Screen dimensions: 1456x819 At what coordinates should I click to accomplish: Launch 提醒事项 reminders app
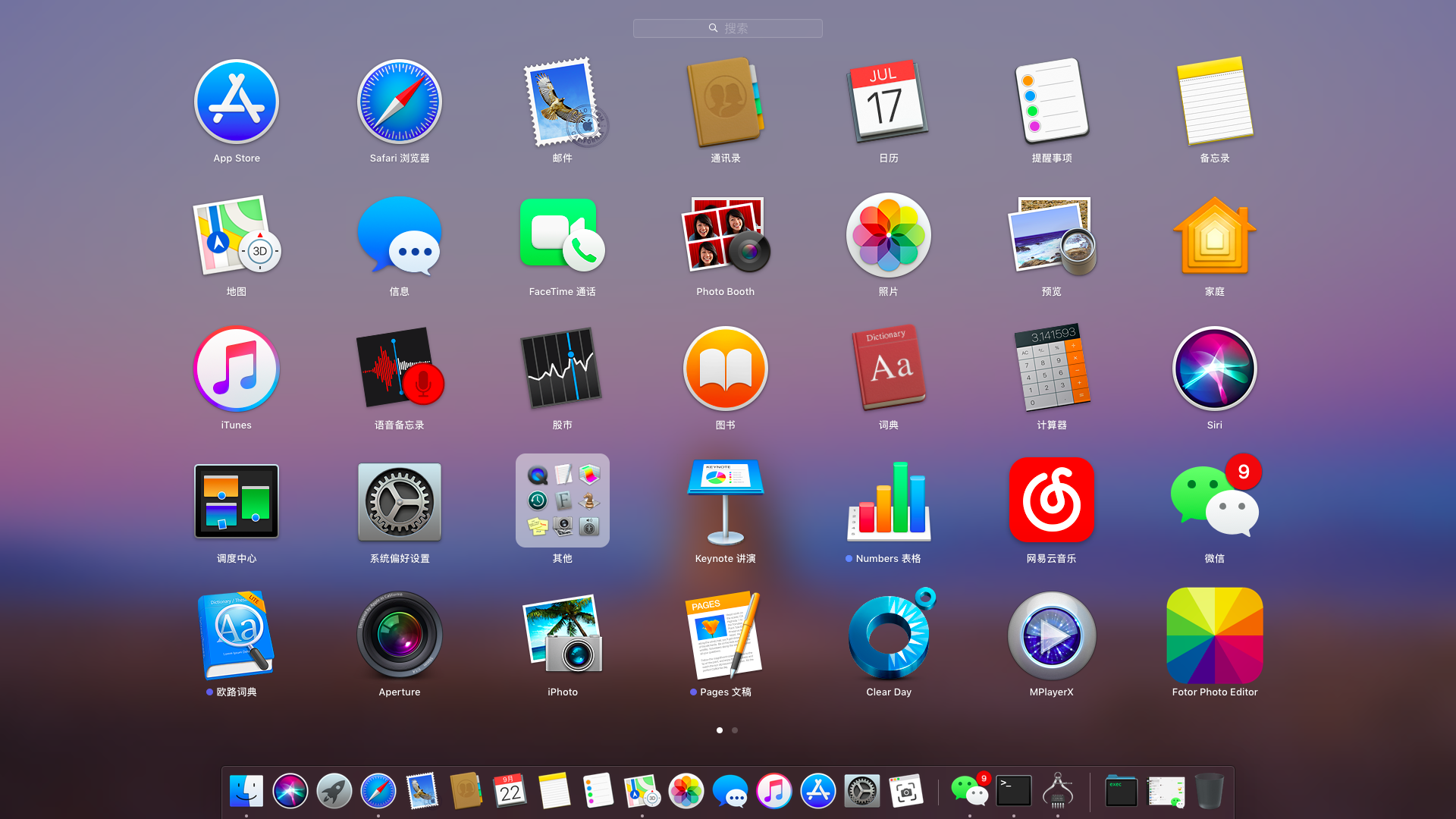1052,102
